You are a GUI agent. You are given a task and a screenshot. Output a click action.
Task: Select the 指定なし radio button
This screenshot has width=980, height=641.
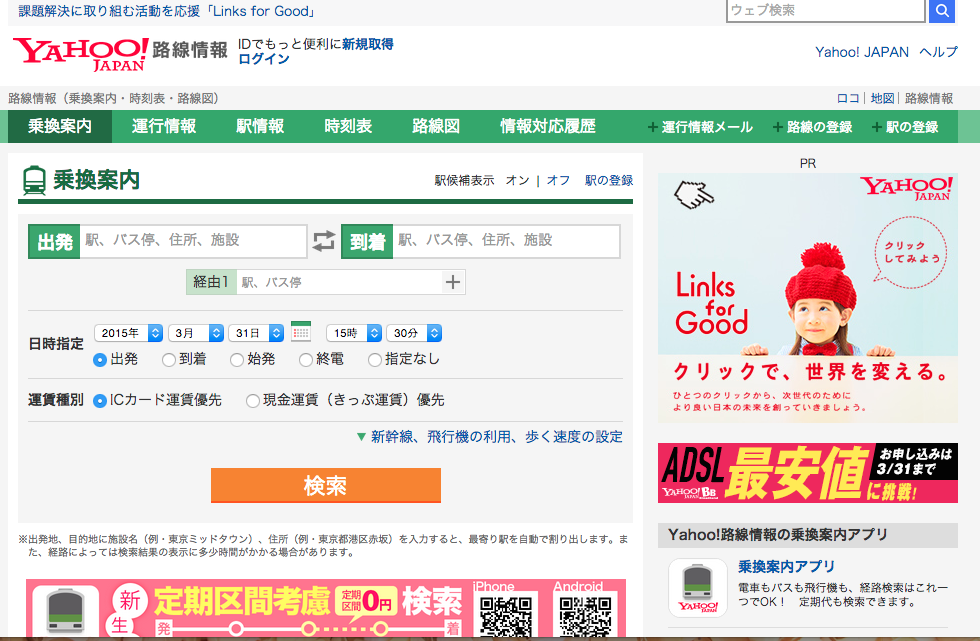[x=374, y=360]
